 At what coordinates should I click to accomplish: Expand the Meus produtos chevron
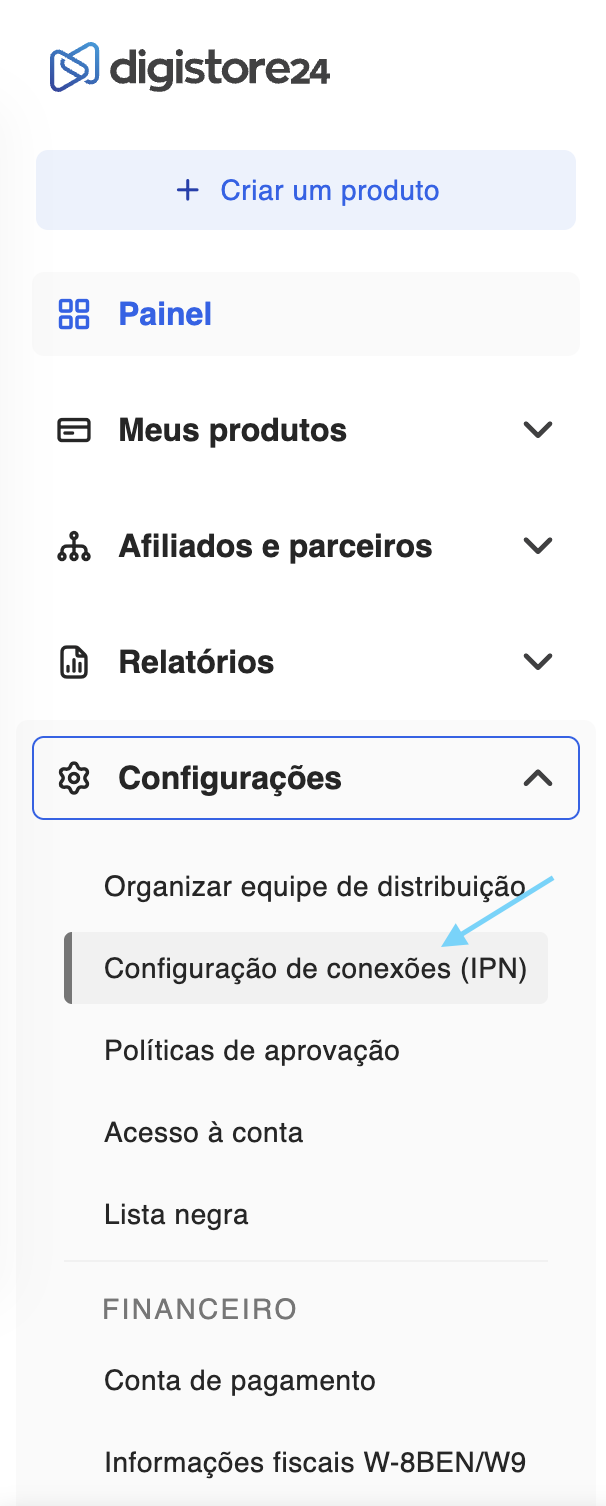pyautogui.click(x=538, y=430)
